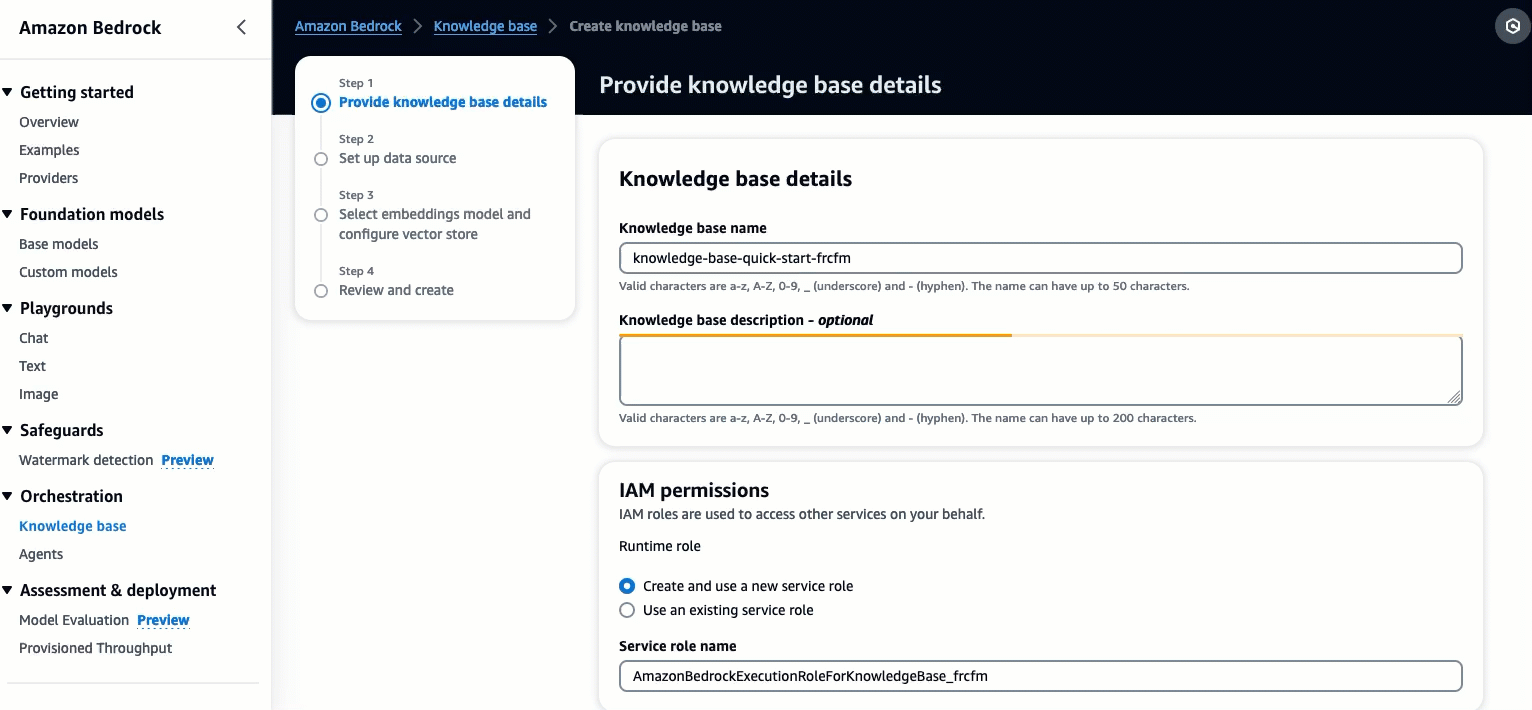
Task: Click the description text area resize handle
Action: 1454,396
